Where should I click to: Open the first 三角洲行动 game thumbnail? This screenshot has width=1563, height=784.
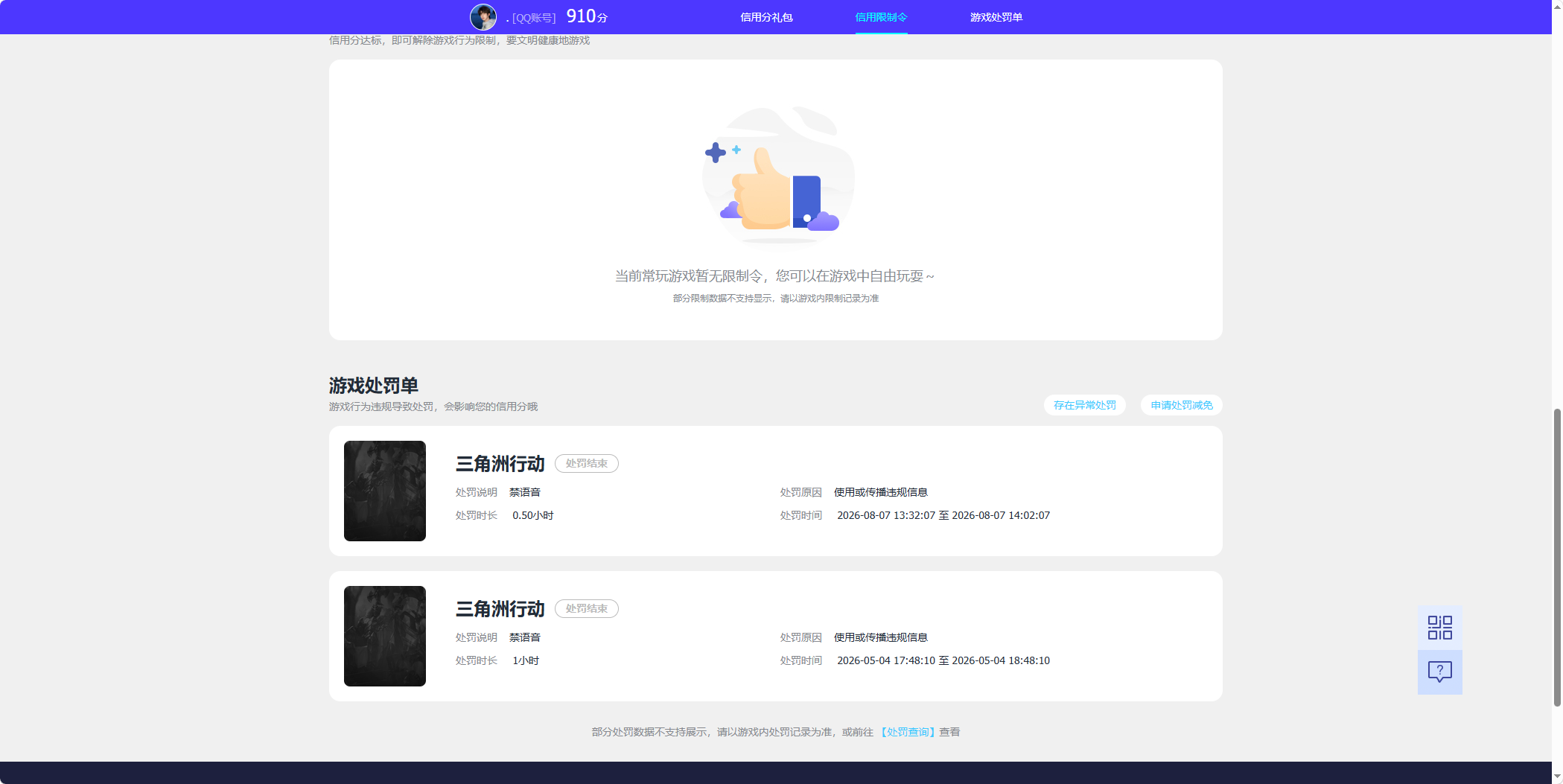(385, 491)
